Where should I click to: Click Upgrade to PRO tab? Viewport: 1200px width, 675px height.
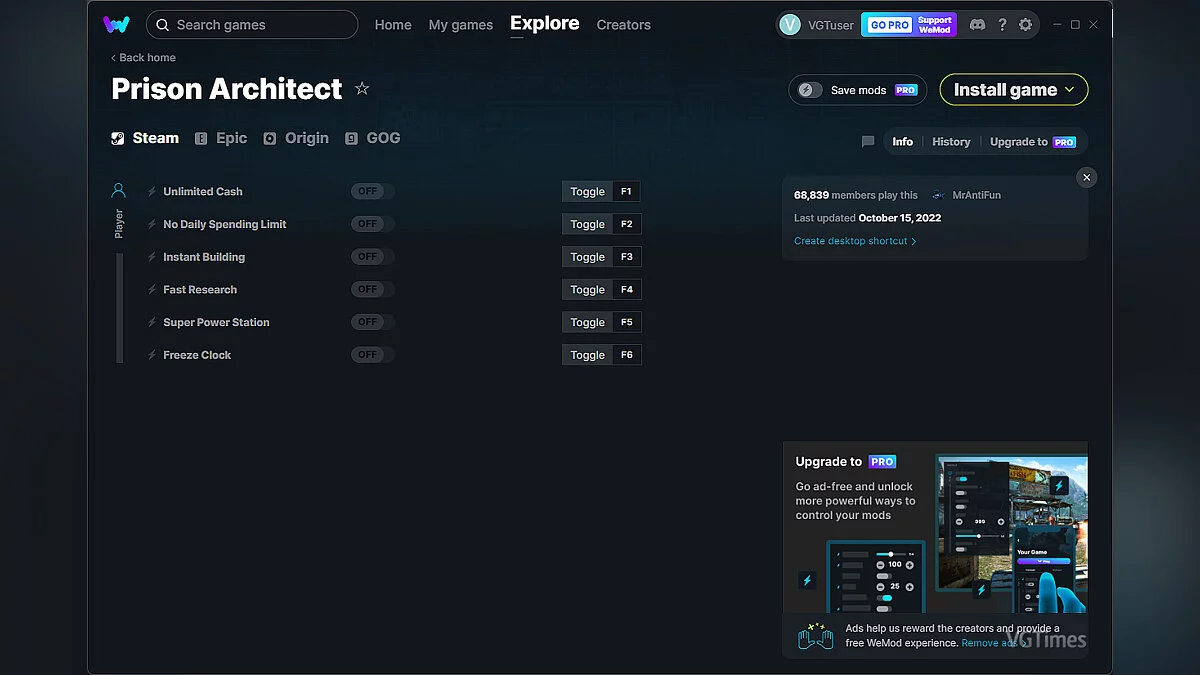(x=1033, y=142)
